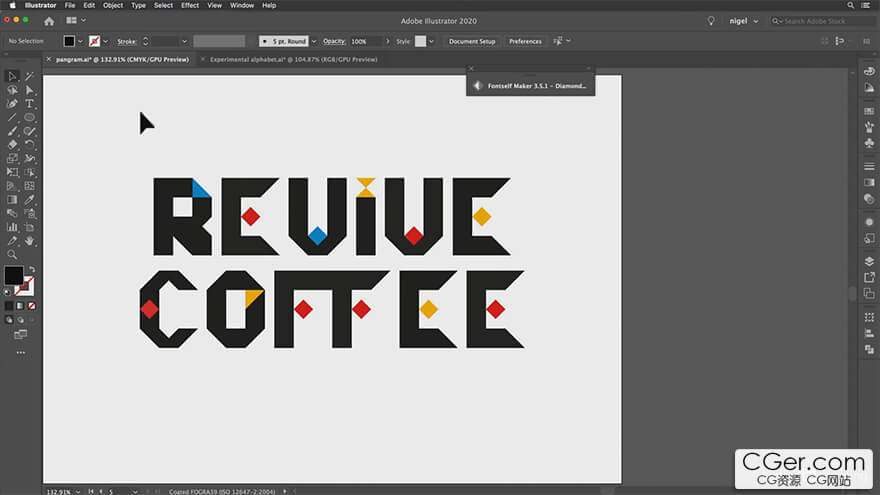Set paint mode to None

point(32,306)
